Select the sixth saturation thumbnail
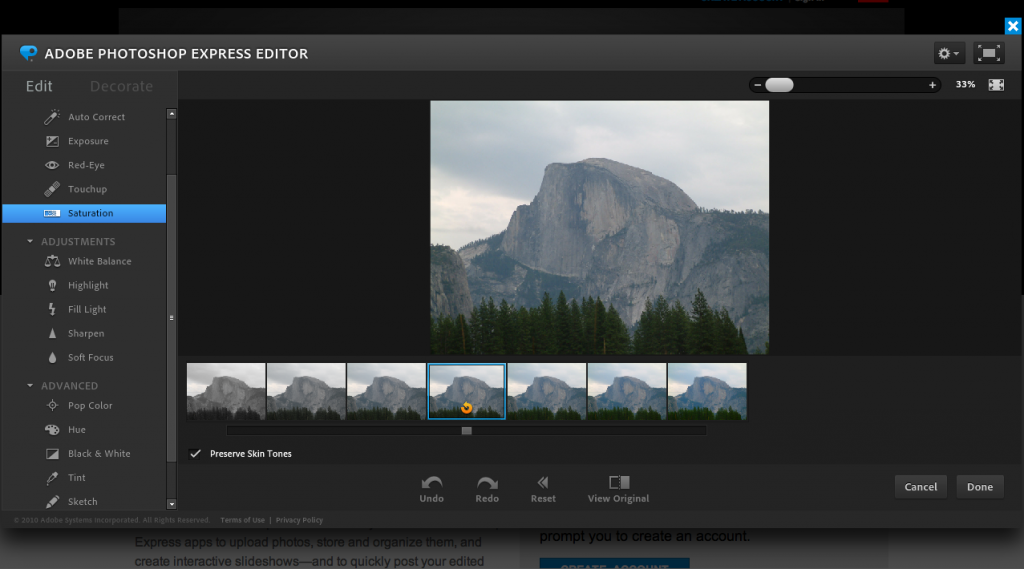This screenshot has height=569, width=1024. coord(627,391)
